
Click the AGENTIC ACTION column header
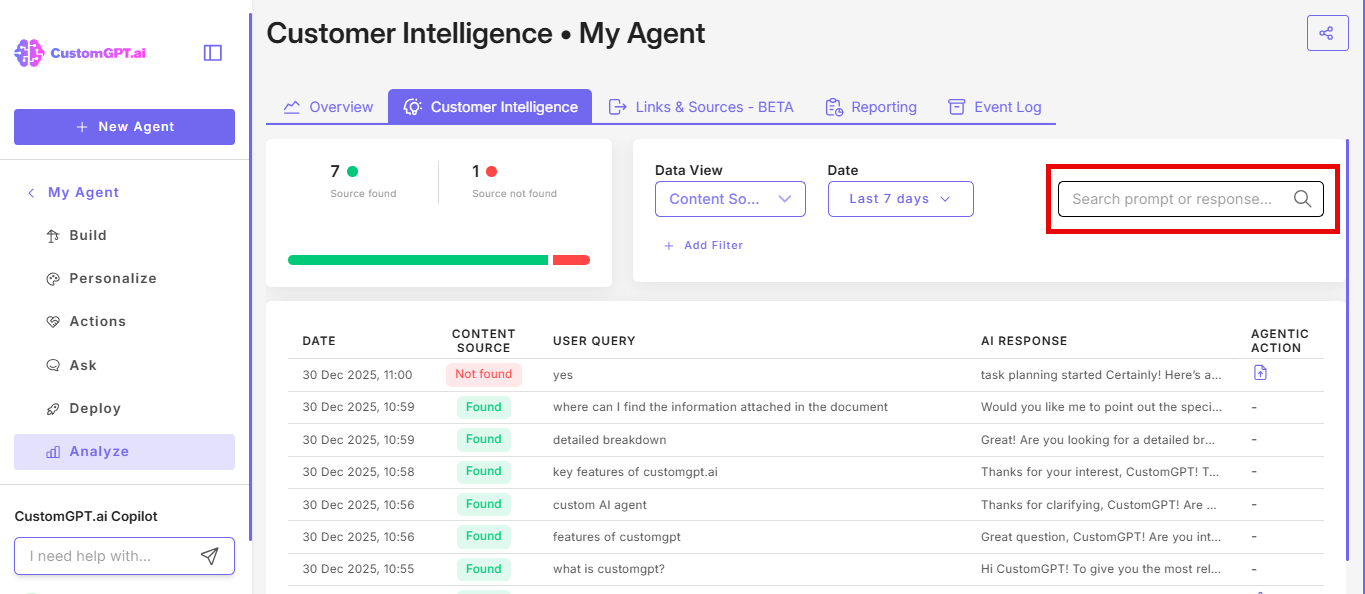tap(1279, 341)
